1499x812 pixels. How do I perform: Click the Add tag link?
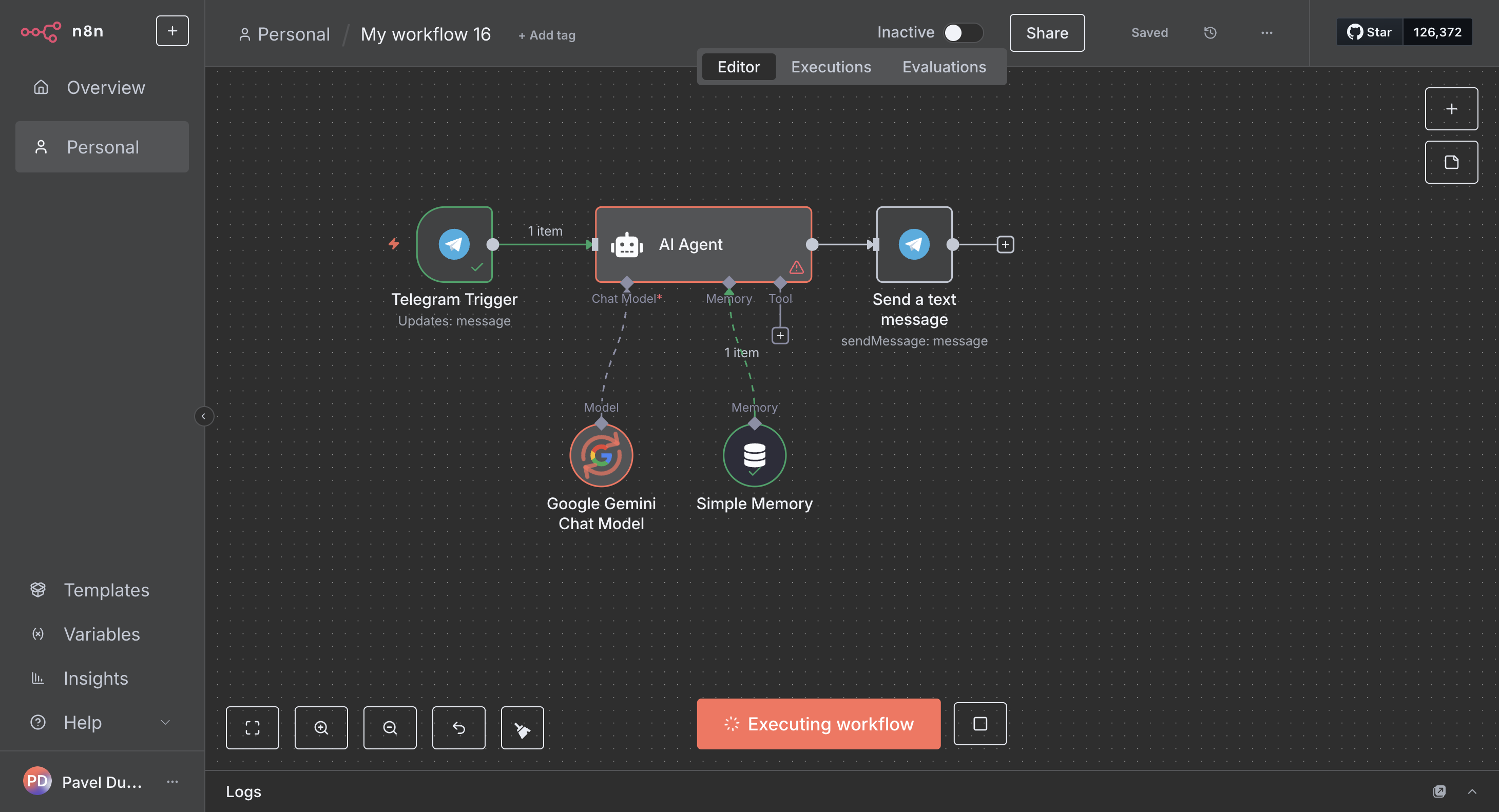coord(546,35)
